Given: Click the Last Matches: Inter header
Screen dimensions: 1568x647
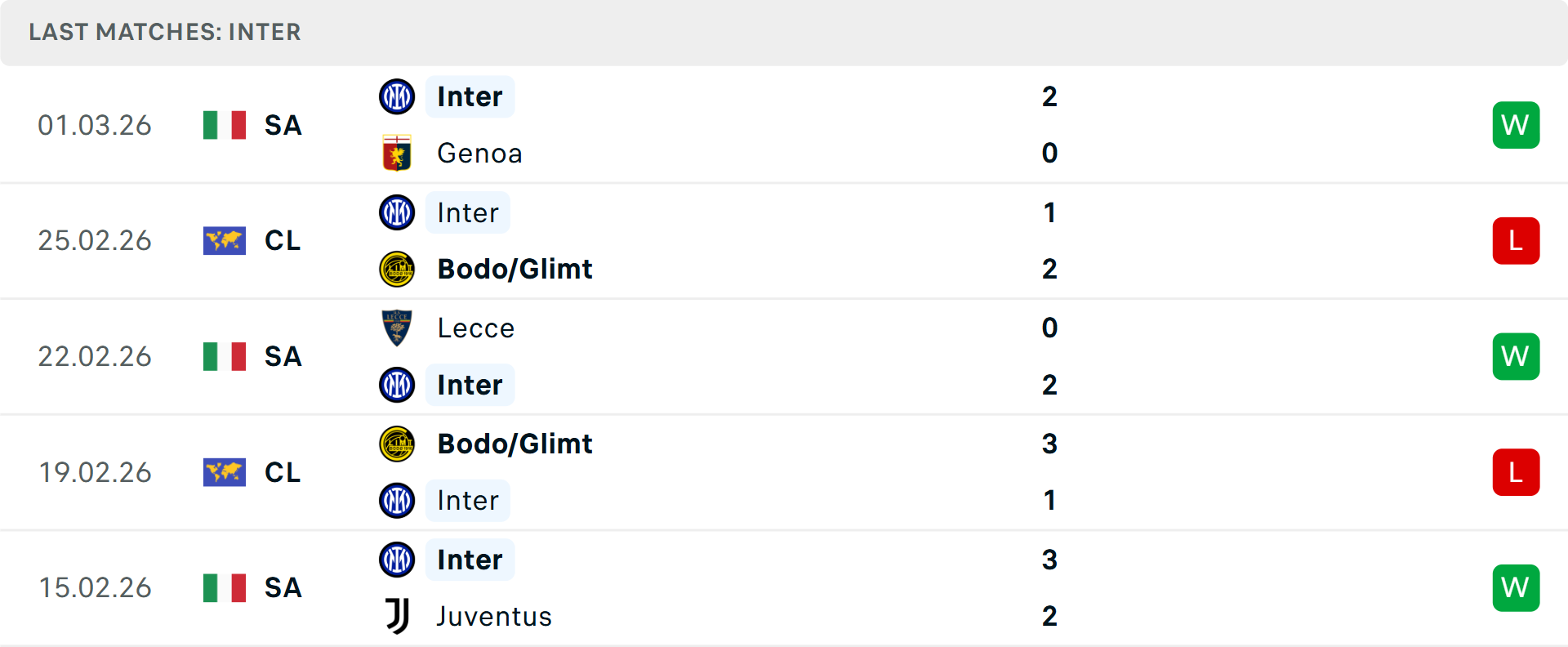Looking at the screenshot, I should 165,32.
